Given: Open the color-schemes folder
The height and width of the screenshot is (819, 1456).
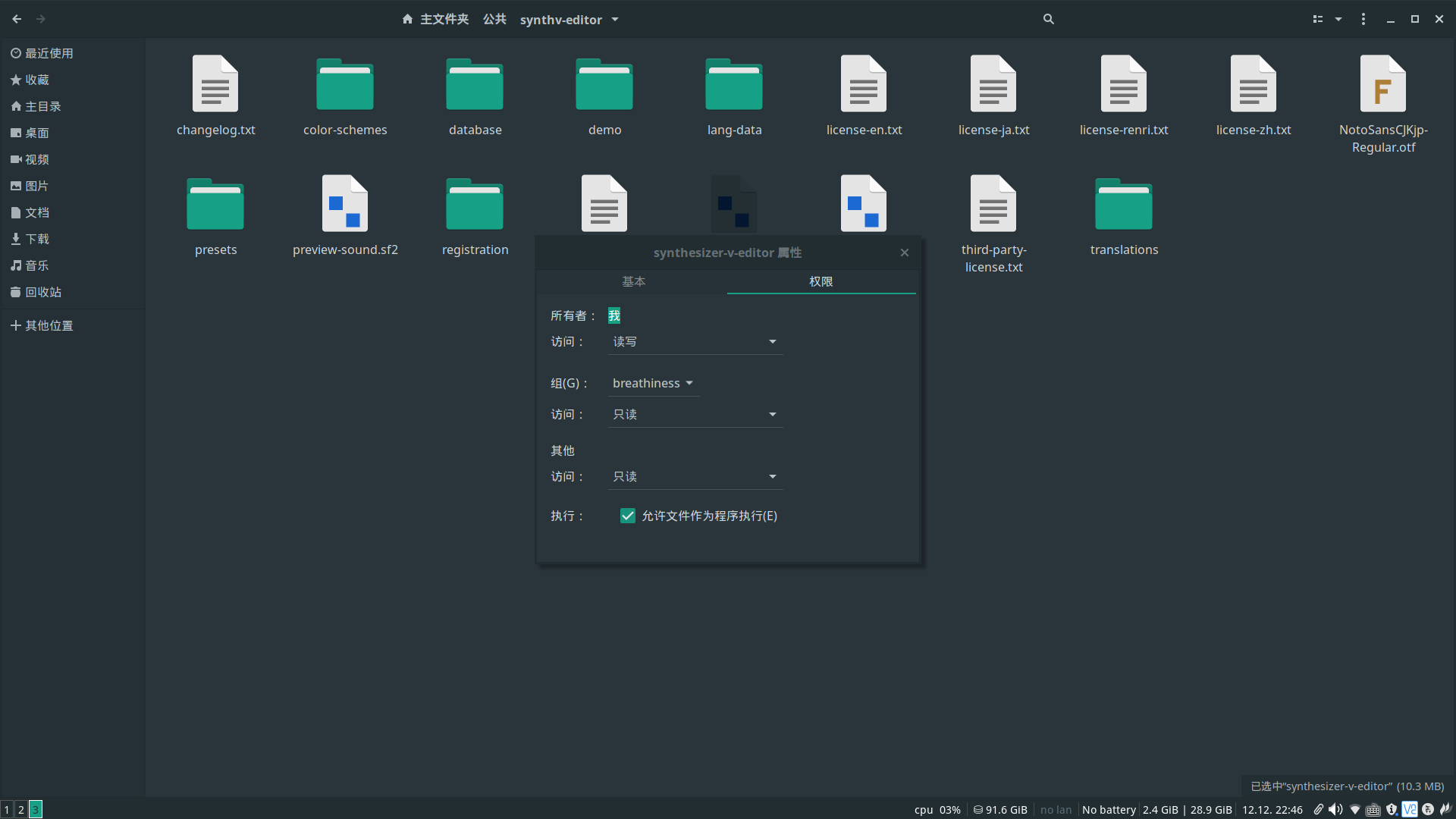Looking at the screenshot, I should pos(345,85).
